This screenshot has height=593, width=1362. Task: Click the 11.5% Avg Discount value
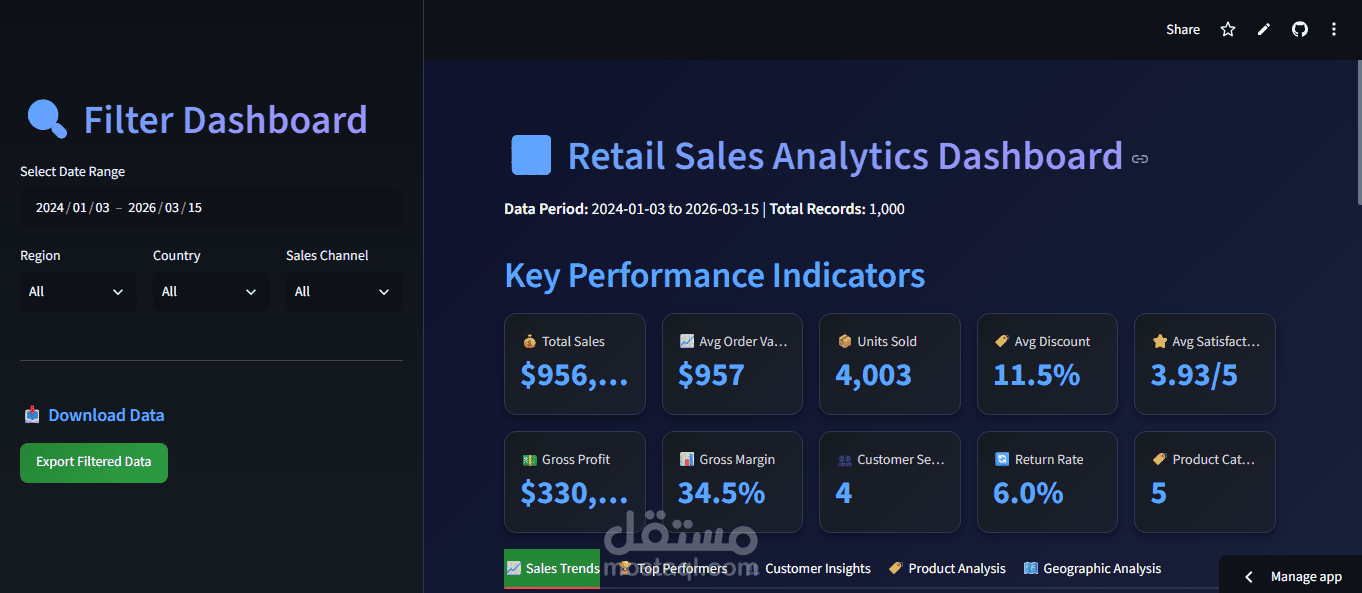tap(1036, 375)
